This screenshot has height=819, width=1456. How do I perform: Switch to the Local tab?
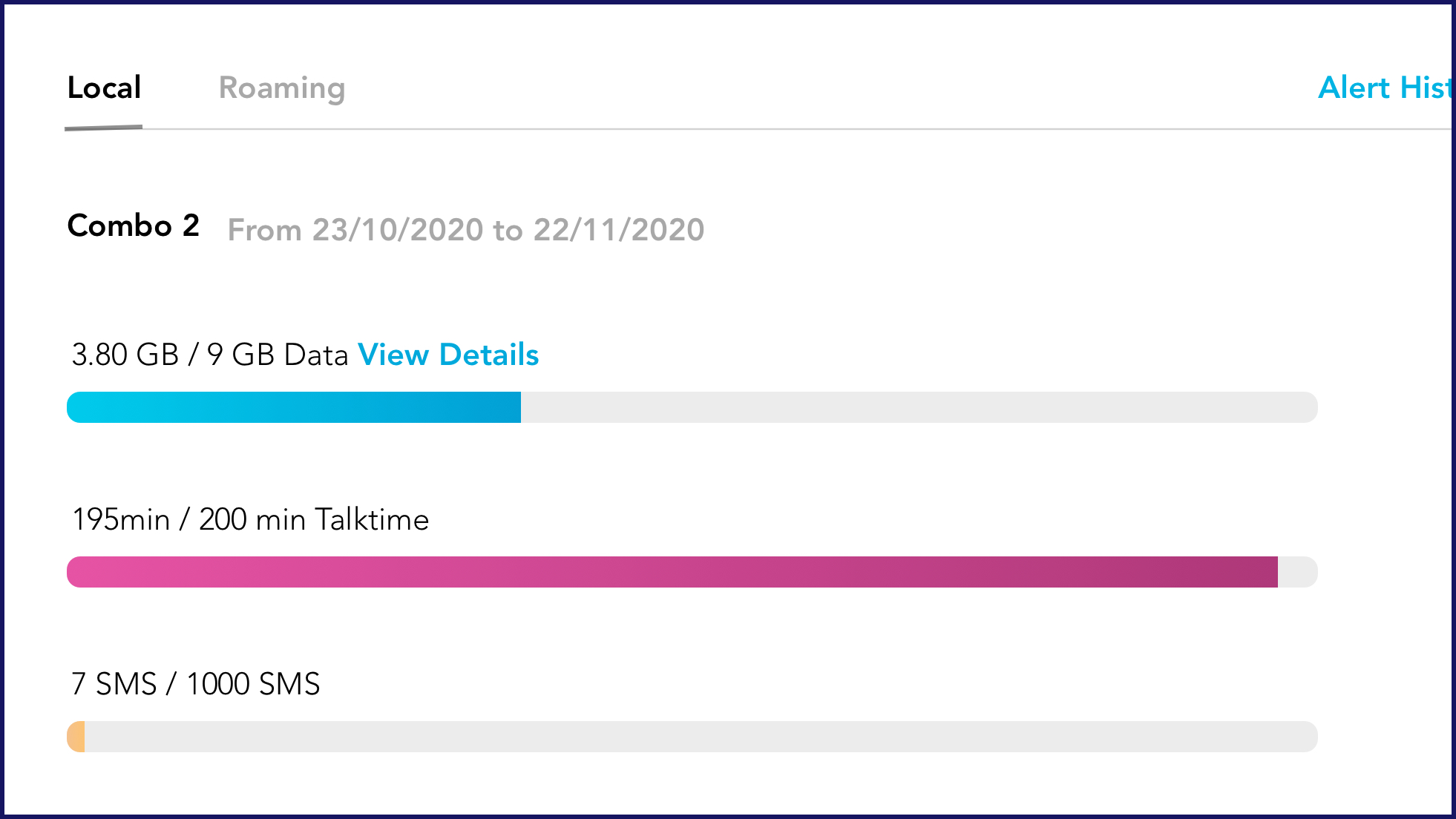tap(104, 88)
